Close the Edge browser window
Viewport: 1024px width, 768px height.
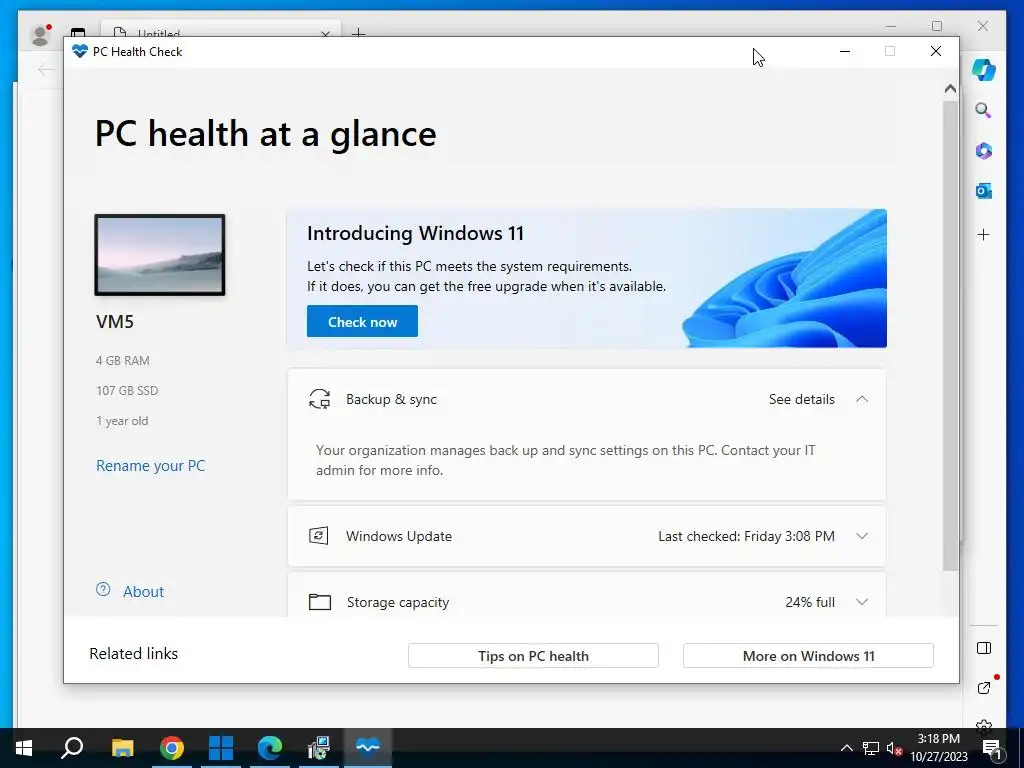983,26
